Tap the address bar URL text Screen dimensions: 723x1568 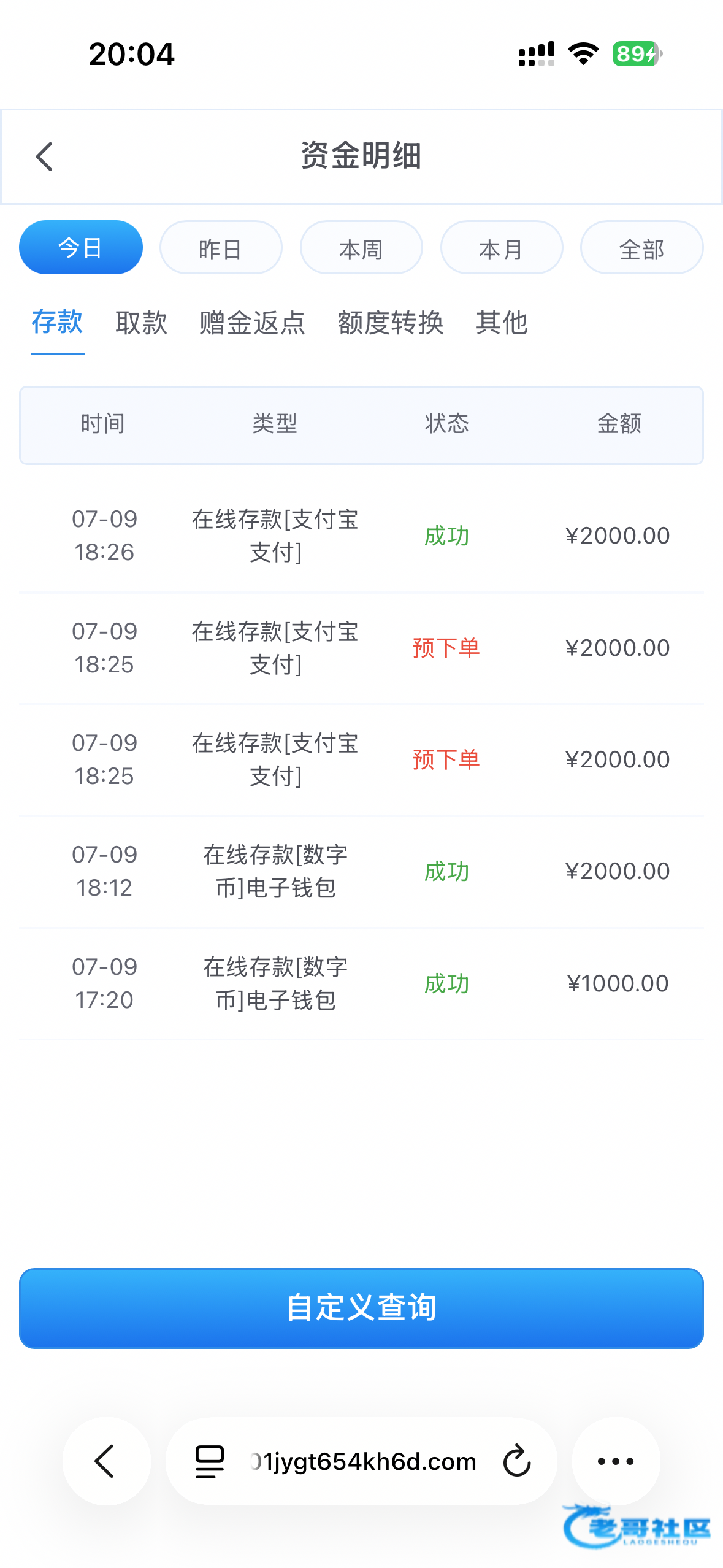[364, 1461]
